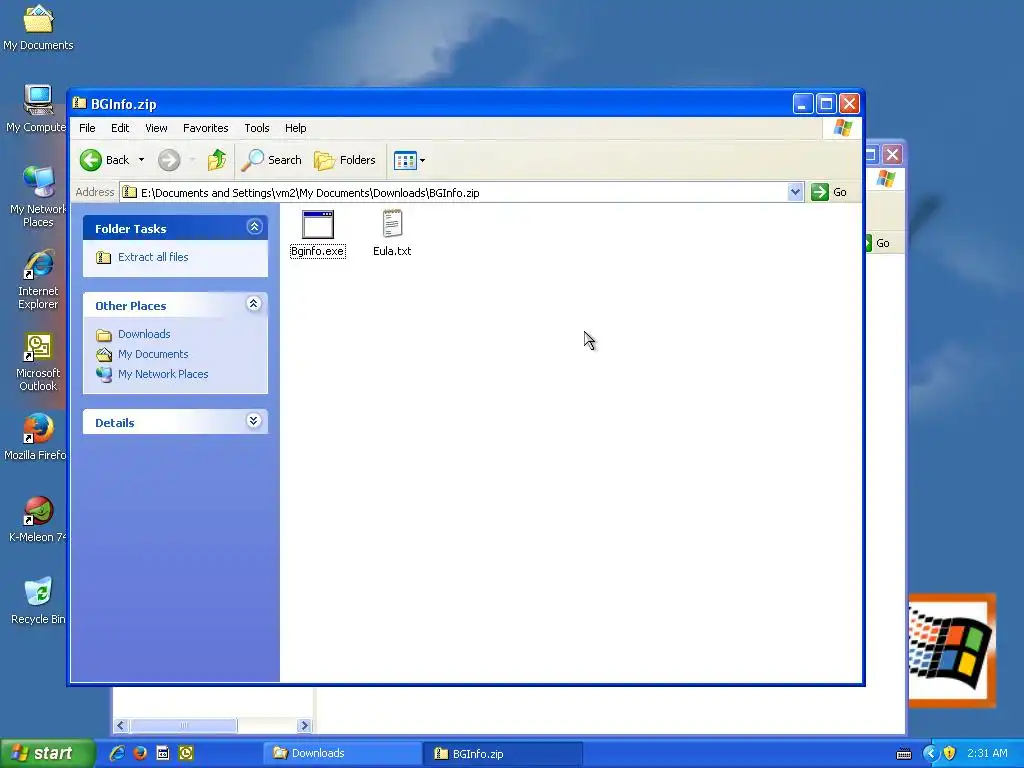The width and height of the screenshot is (1024, 768).
Task: Launch Mozilla Firefox desktop shortcut
Action: (x=38, y=436)
